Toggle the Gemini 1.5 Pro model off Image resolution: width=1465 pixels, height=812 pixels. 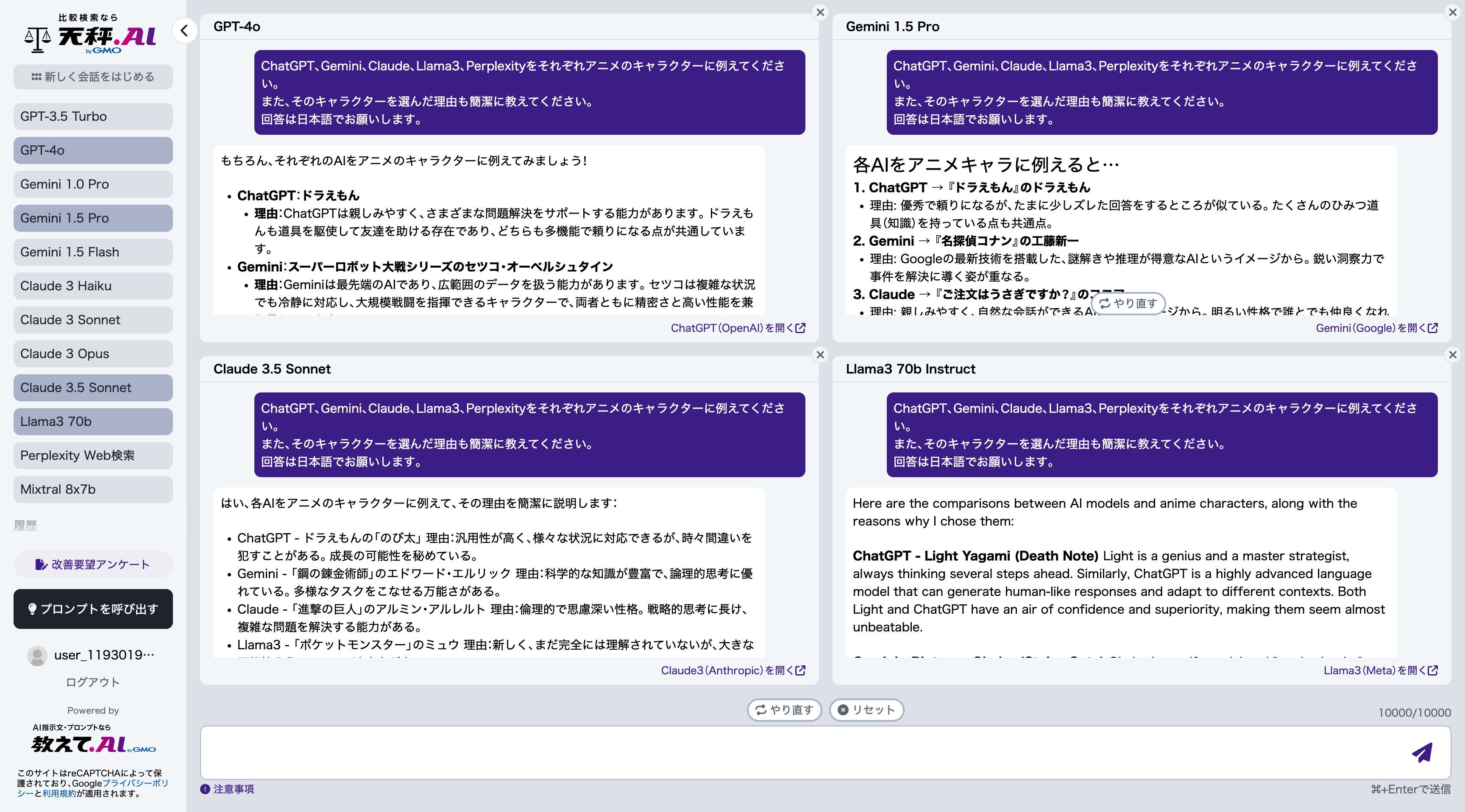93,218
